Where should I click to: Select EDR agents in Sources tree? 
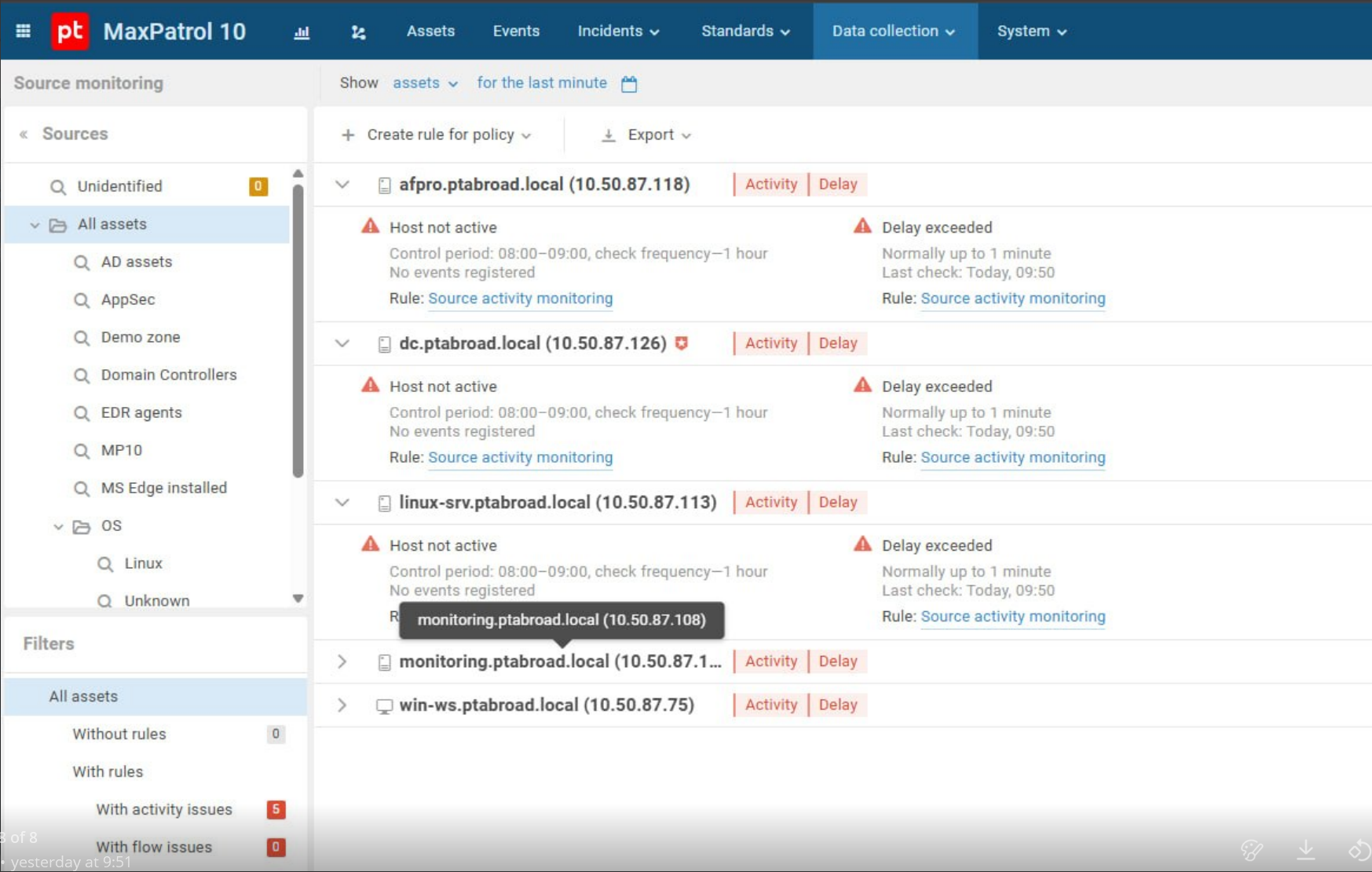(148, 412)
